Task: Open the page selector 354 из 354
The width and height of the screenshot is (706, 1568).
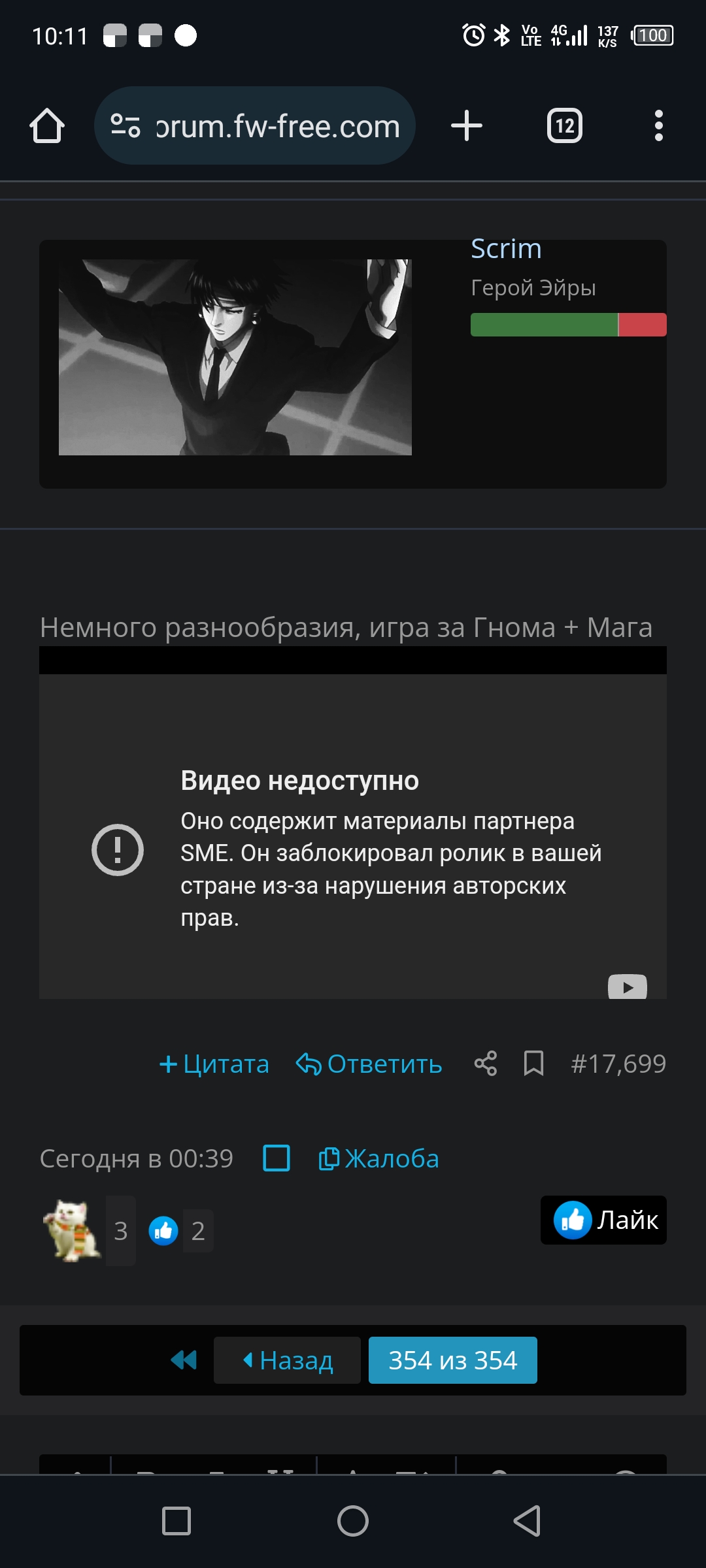Action: click(453, 1360)
